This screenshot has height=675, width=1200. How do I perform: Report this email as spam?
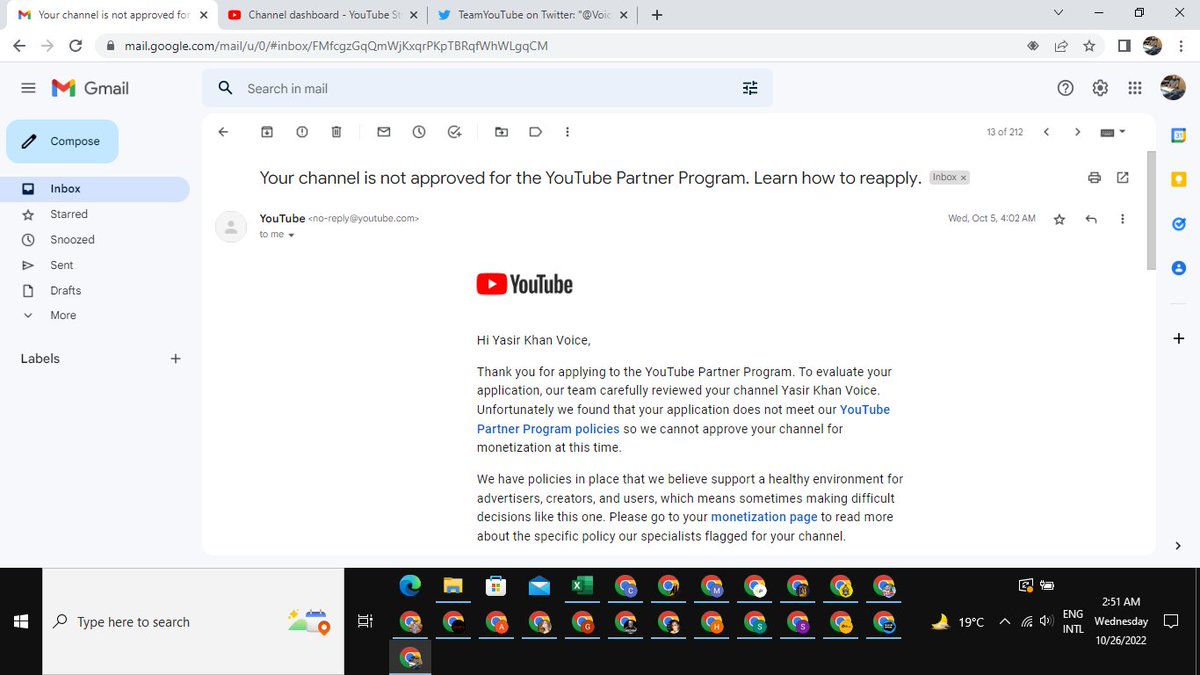point(302,132)
